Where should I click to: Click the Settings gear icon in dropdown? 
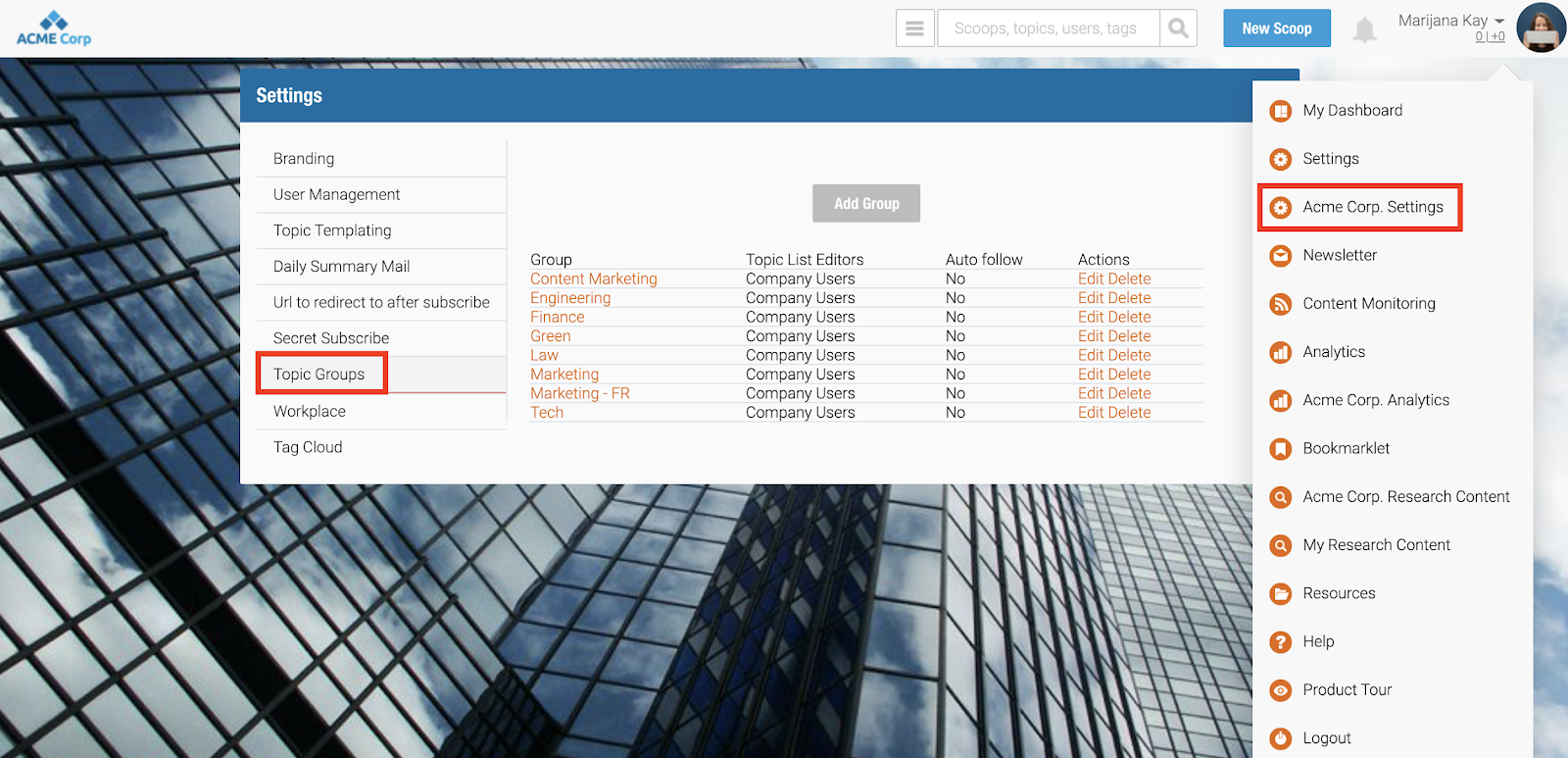(x=1280, y=159)
